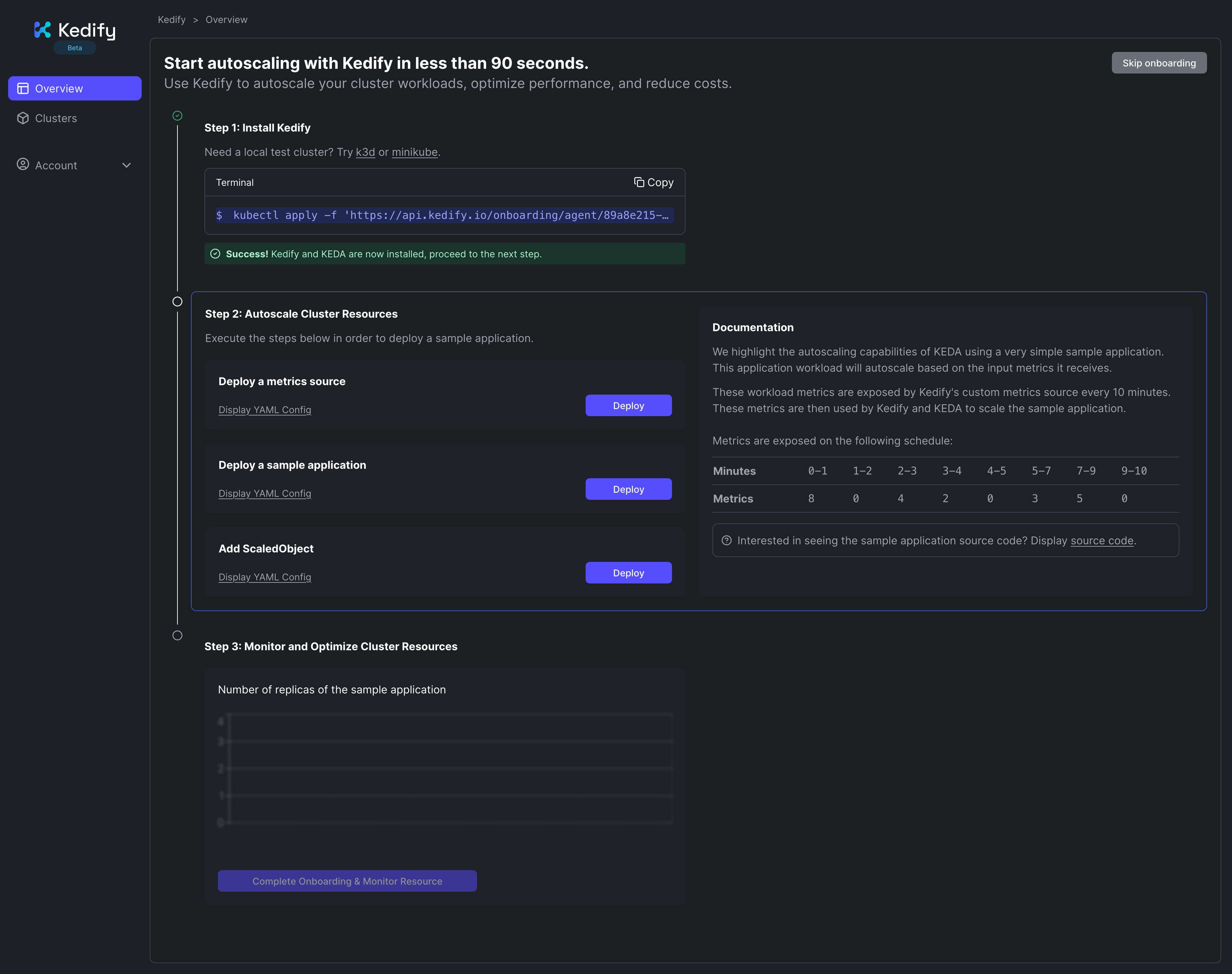Click the copy icon in Terminal header
1232x974 pixels.
pyautogui.click(x=639, y=182)
